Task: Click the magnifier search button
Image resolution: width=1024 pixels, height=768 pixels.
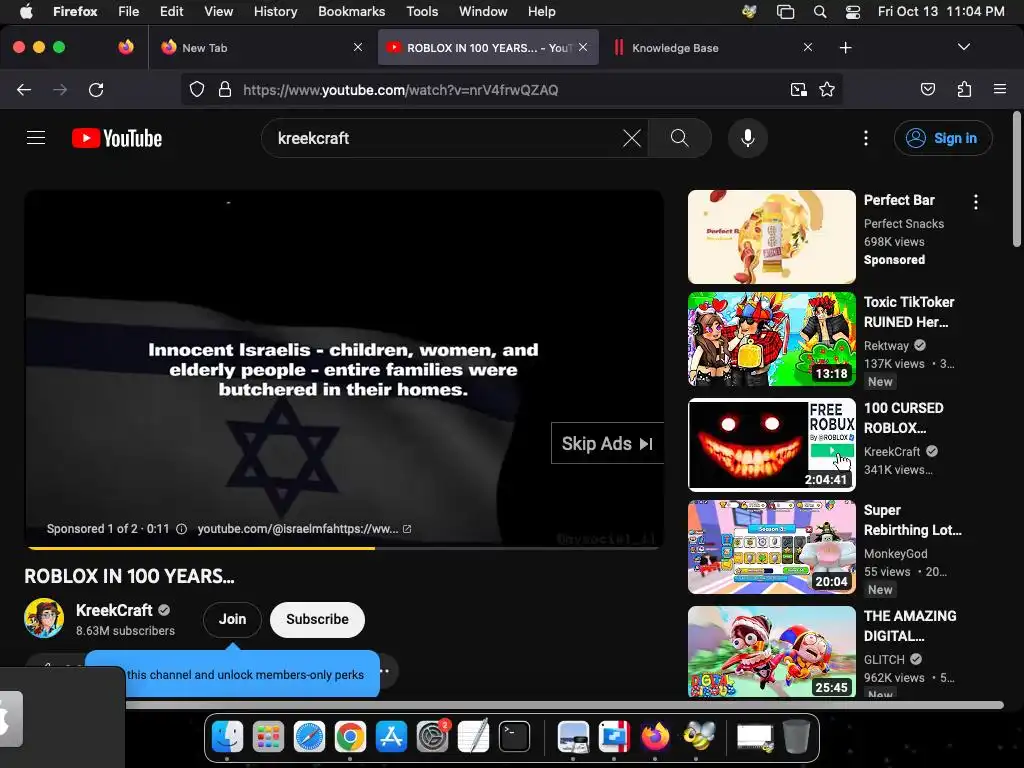Action: pos(679,138)
